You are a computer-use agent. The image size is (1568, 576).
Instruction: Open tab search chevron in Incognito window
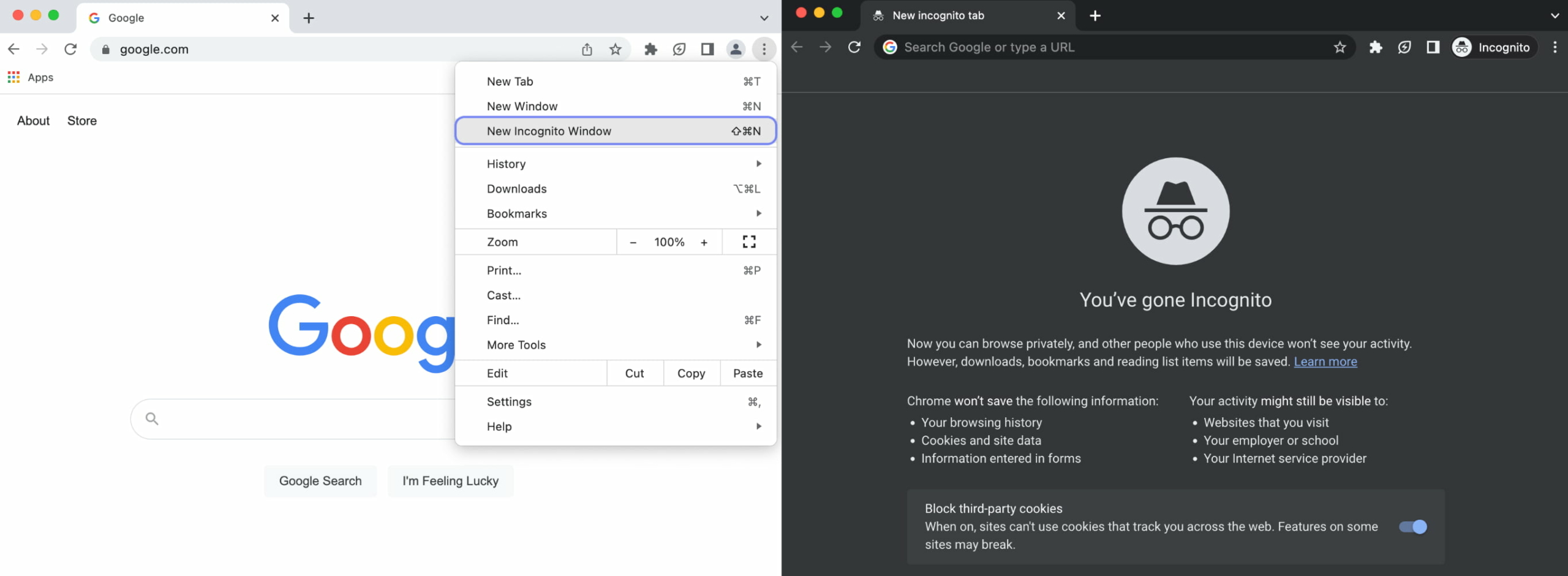1555,16
